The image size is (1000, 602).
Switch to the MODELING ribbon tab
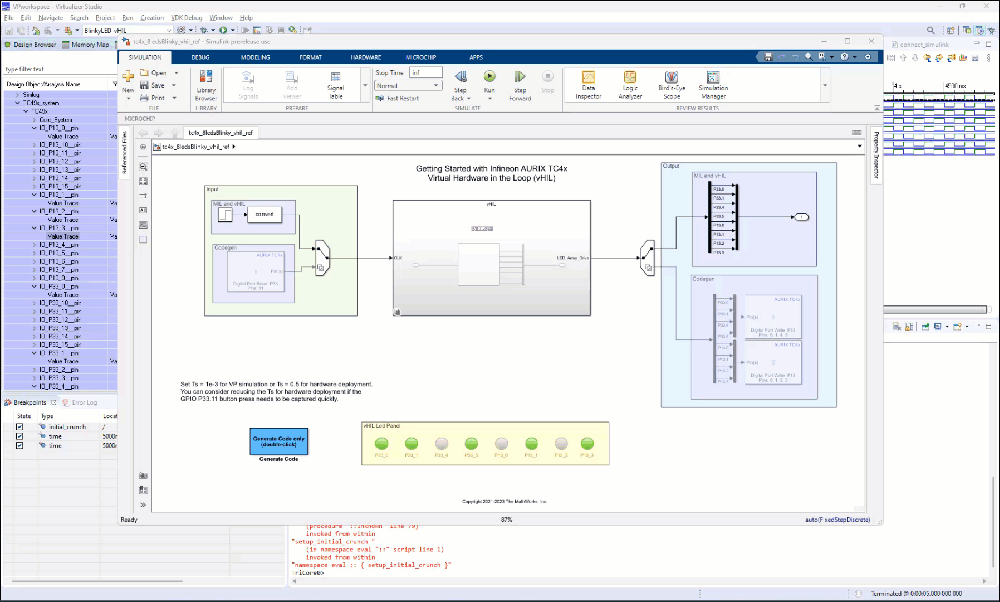point(255,58)
